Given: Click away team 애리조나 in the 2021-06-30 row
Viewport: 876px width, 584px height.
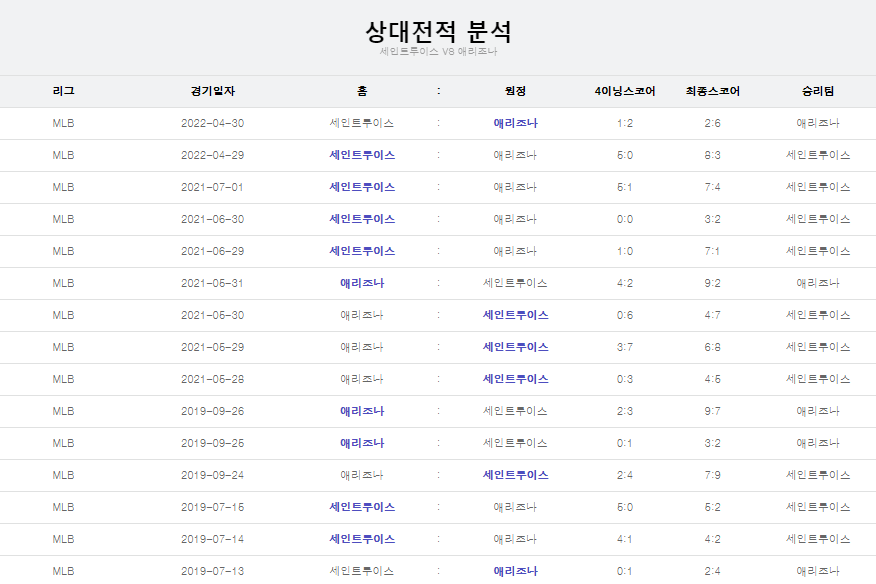Looking at the screenshot, I should pyautogui.click(x=515, y=219).
